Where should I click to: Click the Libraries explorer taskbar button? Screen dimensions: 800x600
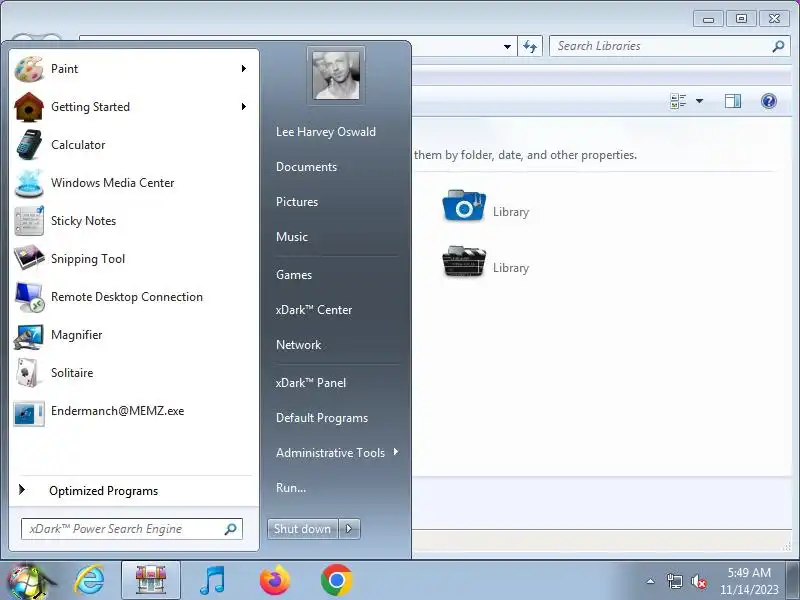(151, 581)
